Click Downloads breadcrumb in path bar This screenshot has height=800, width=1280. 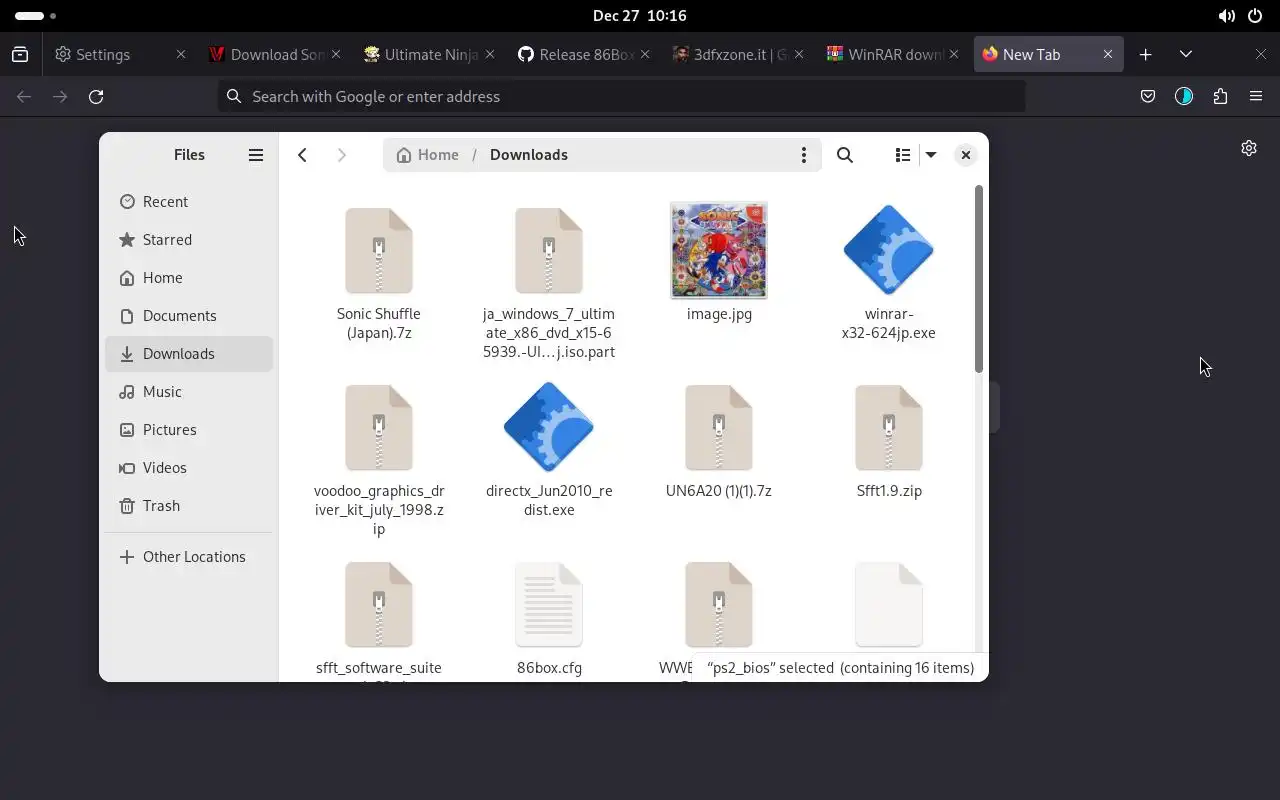pos(529,155)
